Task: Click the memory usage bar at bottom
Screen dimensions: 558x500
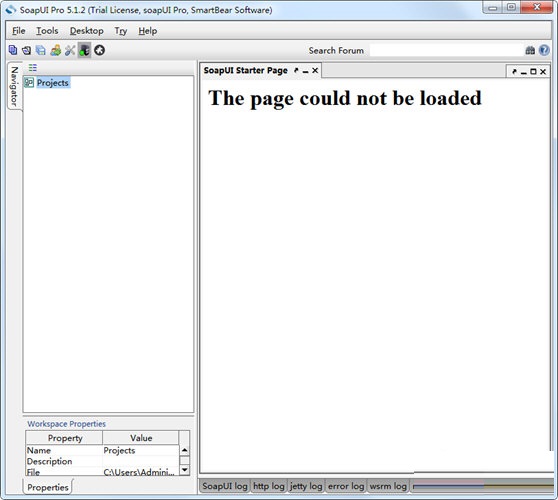Action: click(484, 486)
